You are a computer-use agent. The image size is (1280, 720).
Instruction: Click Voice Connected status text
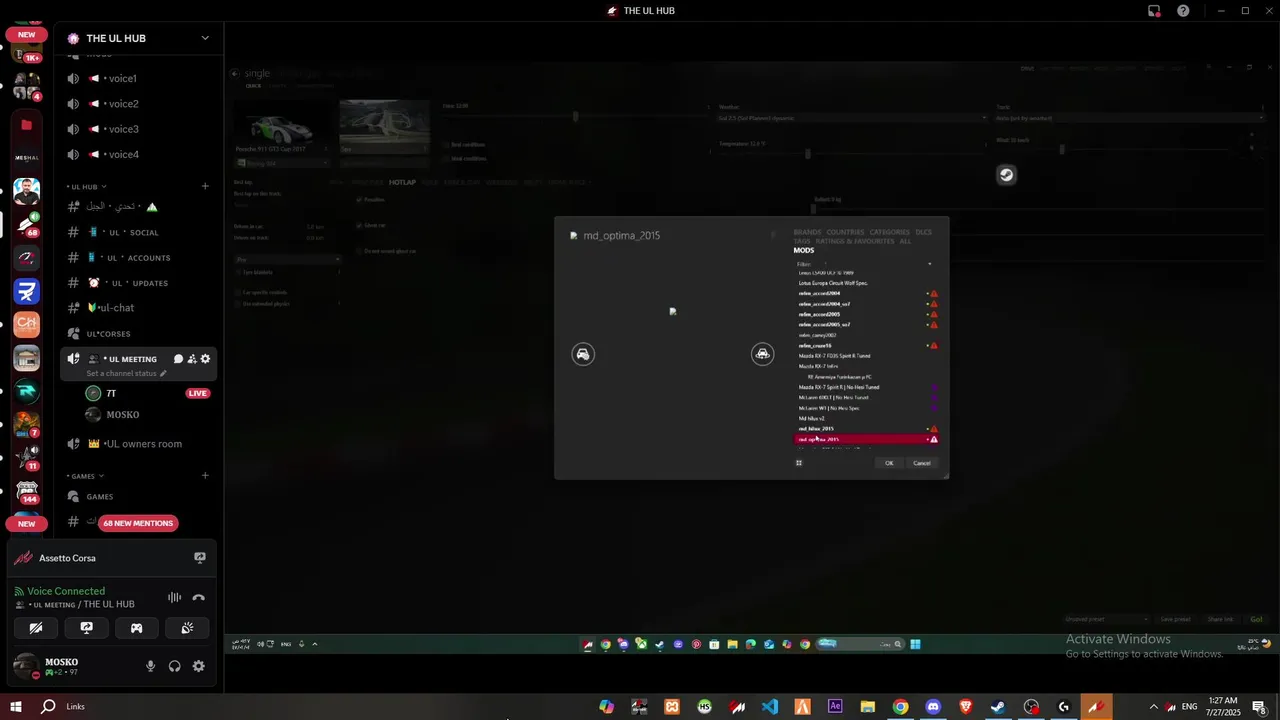point(66,591)
